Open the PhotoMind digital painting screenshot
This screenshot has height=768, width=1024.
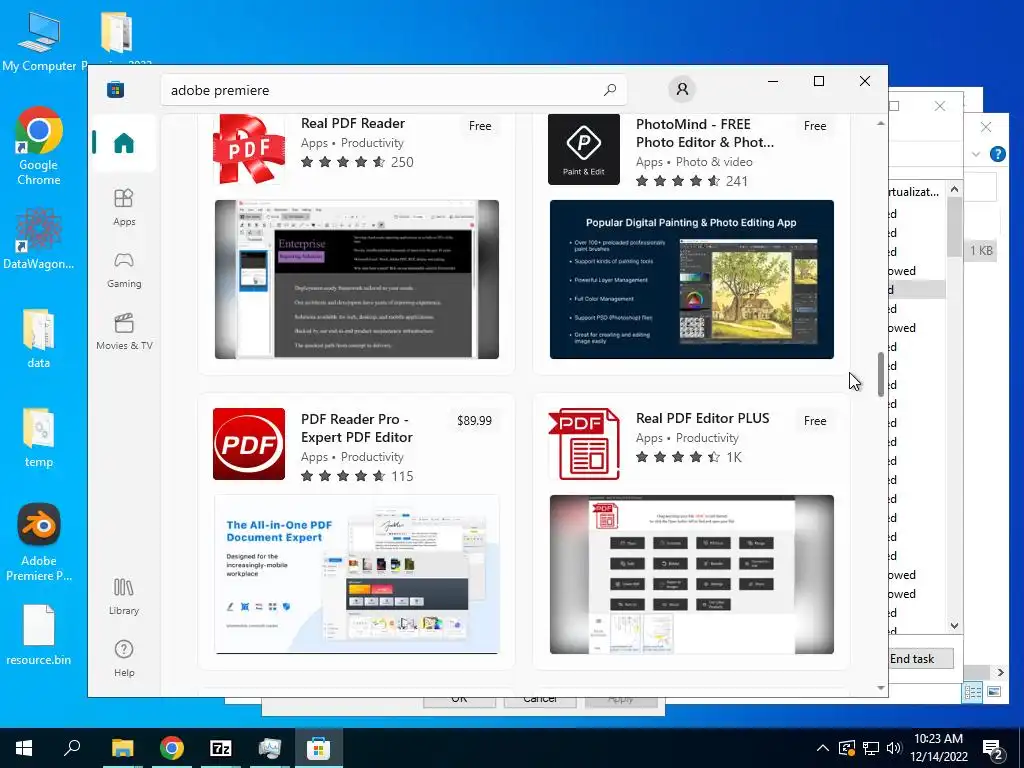pyautogui.click(x=692, y=280)
